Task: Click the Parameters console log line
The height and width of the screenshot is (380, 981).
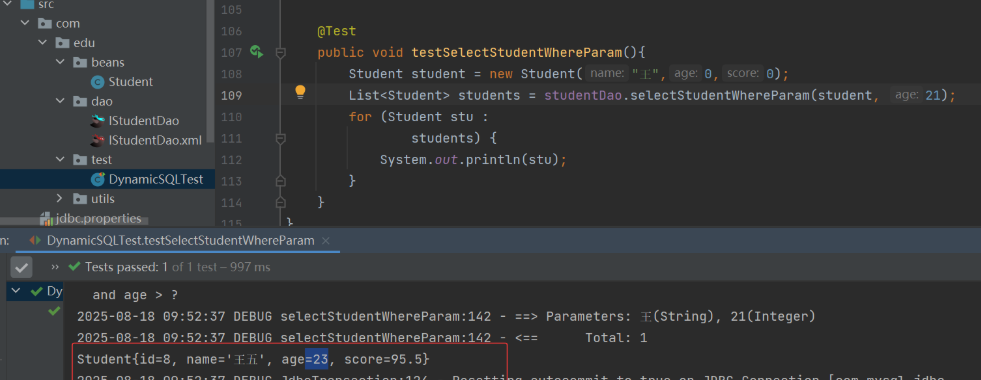Action: pyautogui.click(x=446, y=317)
